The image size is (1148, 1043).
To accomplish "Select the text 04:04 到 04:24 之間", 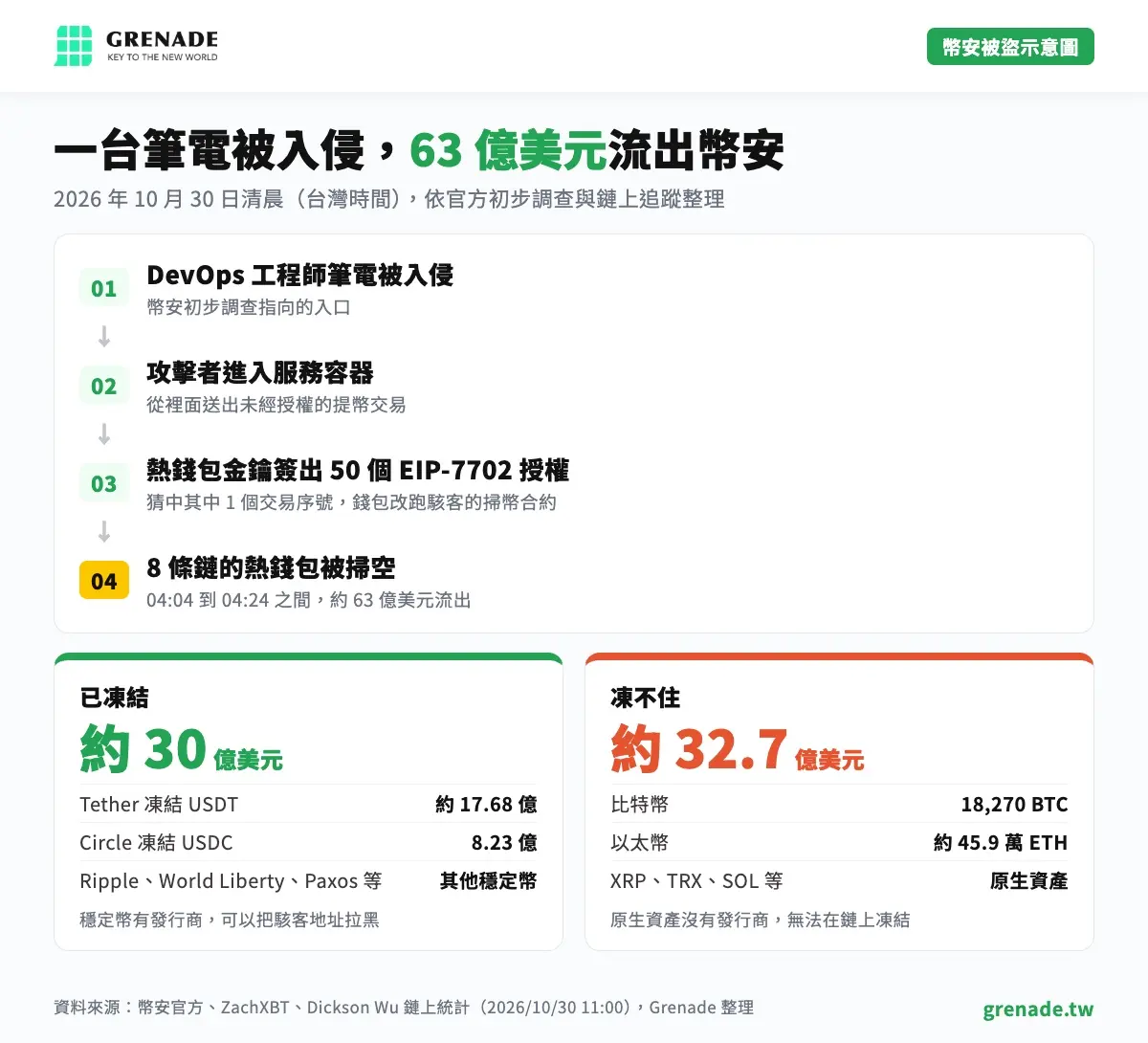I will tap(229, 600).
